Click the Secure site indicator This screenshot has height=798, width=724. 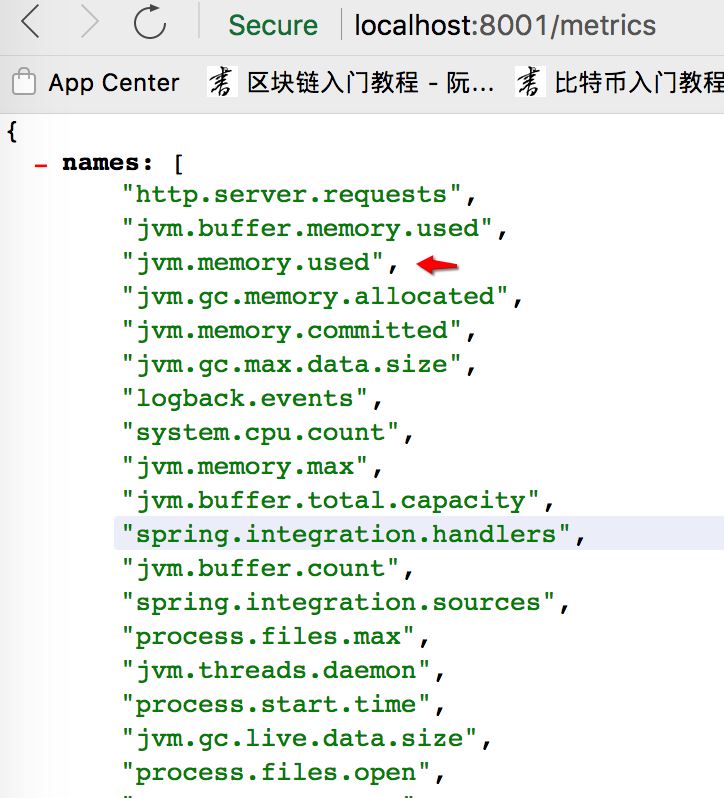pos(272,25)
